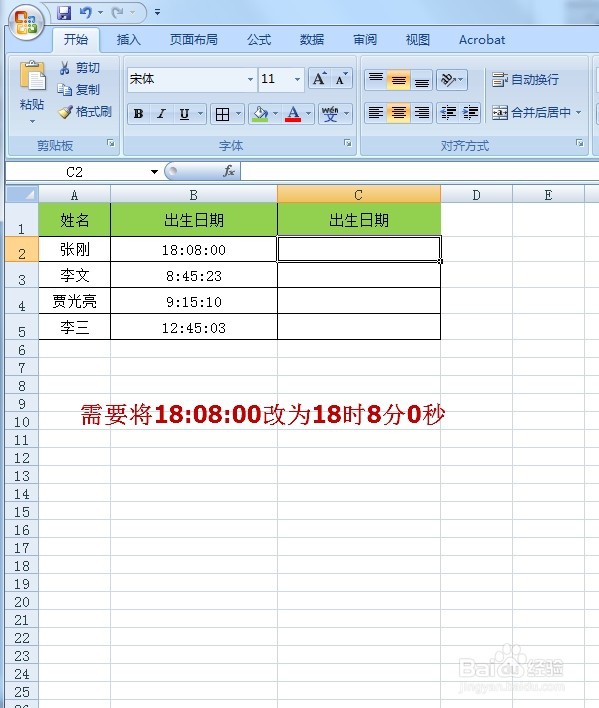Viewport: 599px width, 708px height.
Task: Click 合并后居中 merge and center
Action: (531, 112)
